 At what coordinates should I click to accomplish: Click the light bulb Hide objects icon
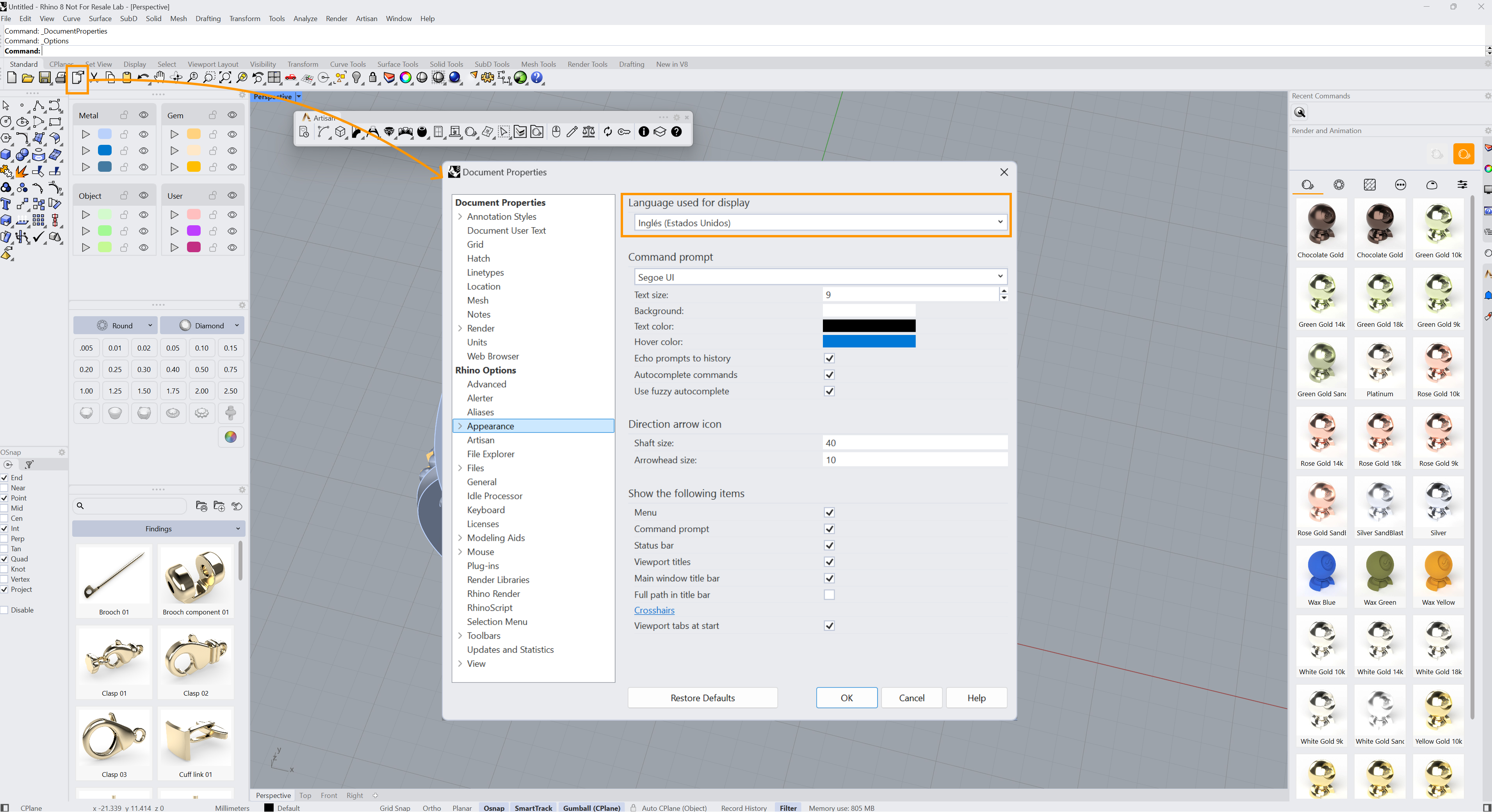[357, 78]
